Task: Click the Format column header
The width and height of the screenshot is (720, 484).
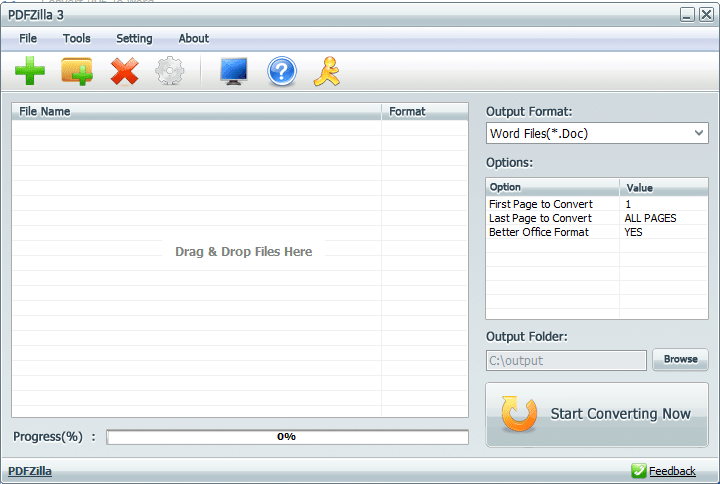Action: coord(425,112)
